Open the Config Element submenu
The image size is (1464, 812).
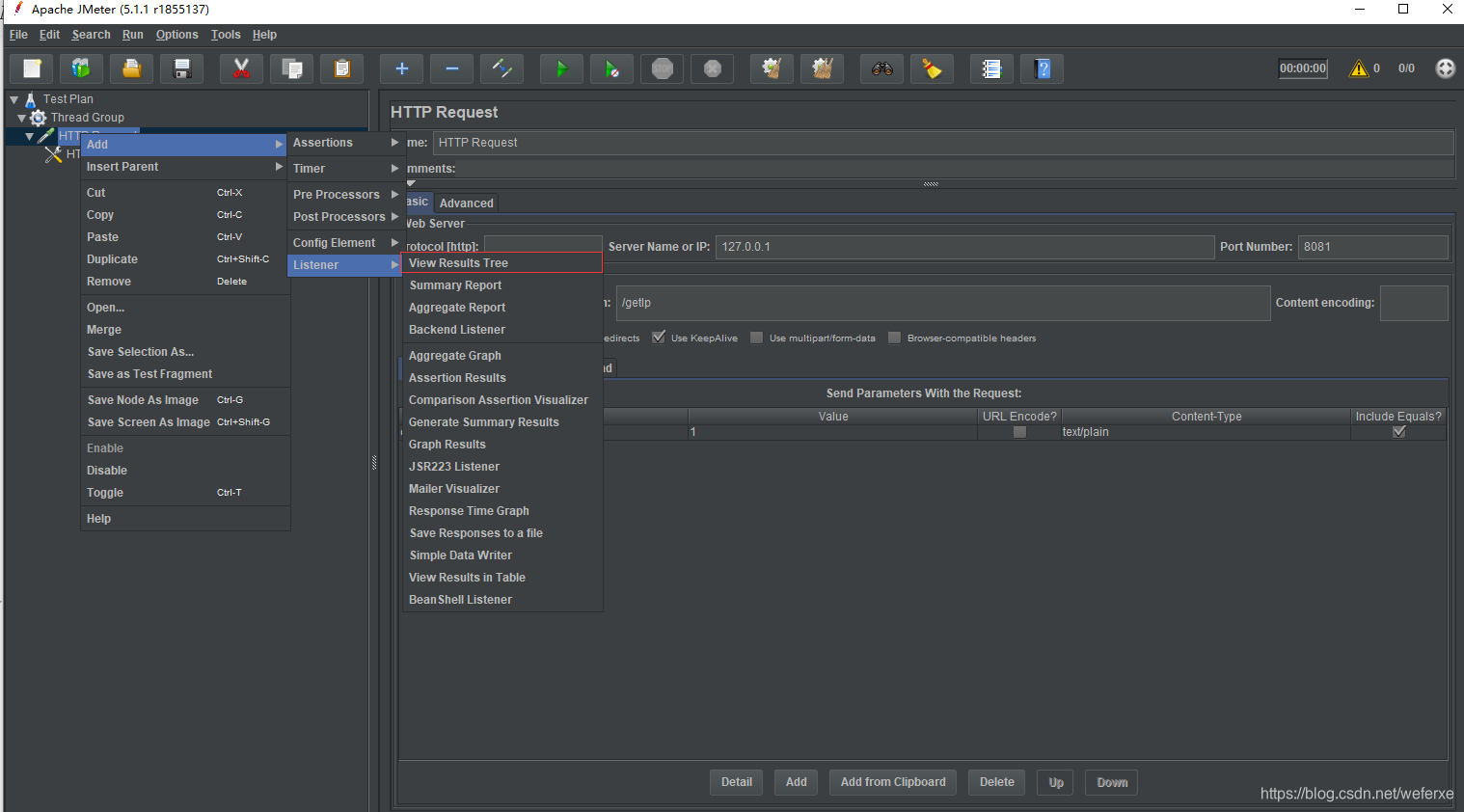pyautogui.click(x=344, y=243)
